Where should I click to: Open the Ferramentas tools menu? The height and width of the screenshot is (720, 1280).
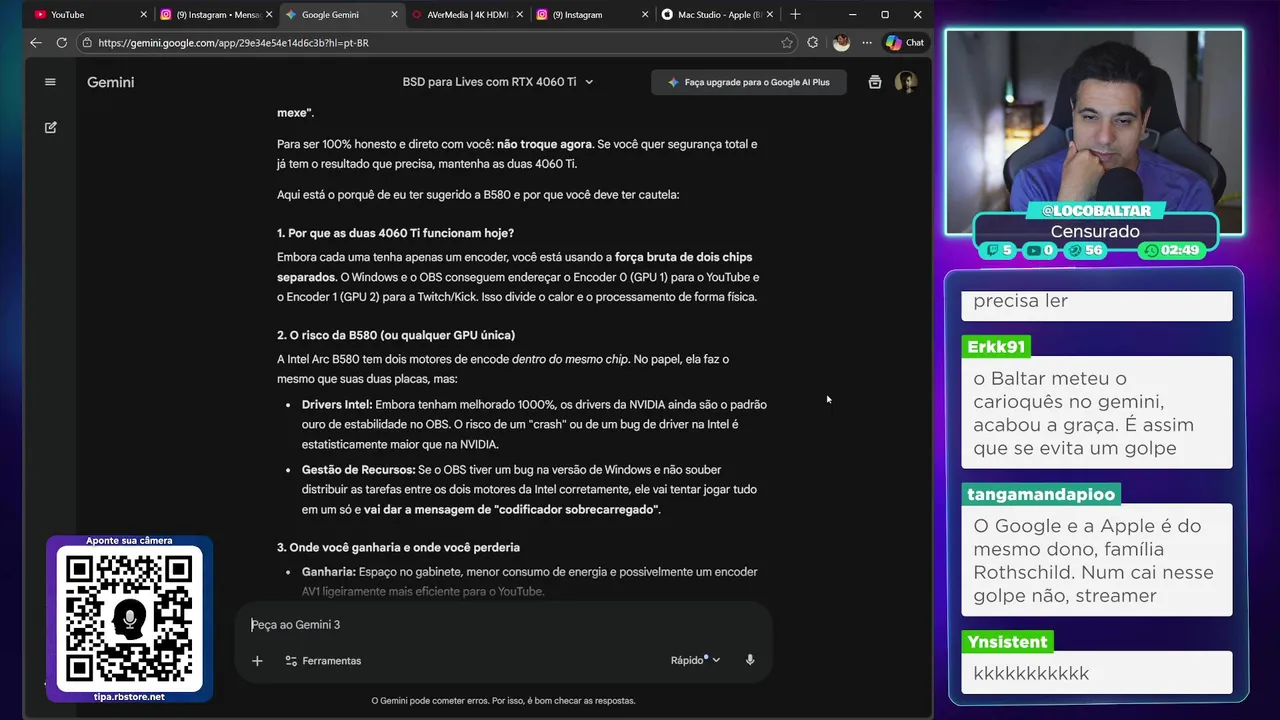tap(323, 661)
